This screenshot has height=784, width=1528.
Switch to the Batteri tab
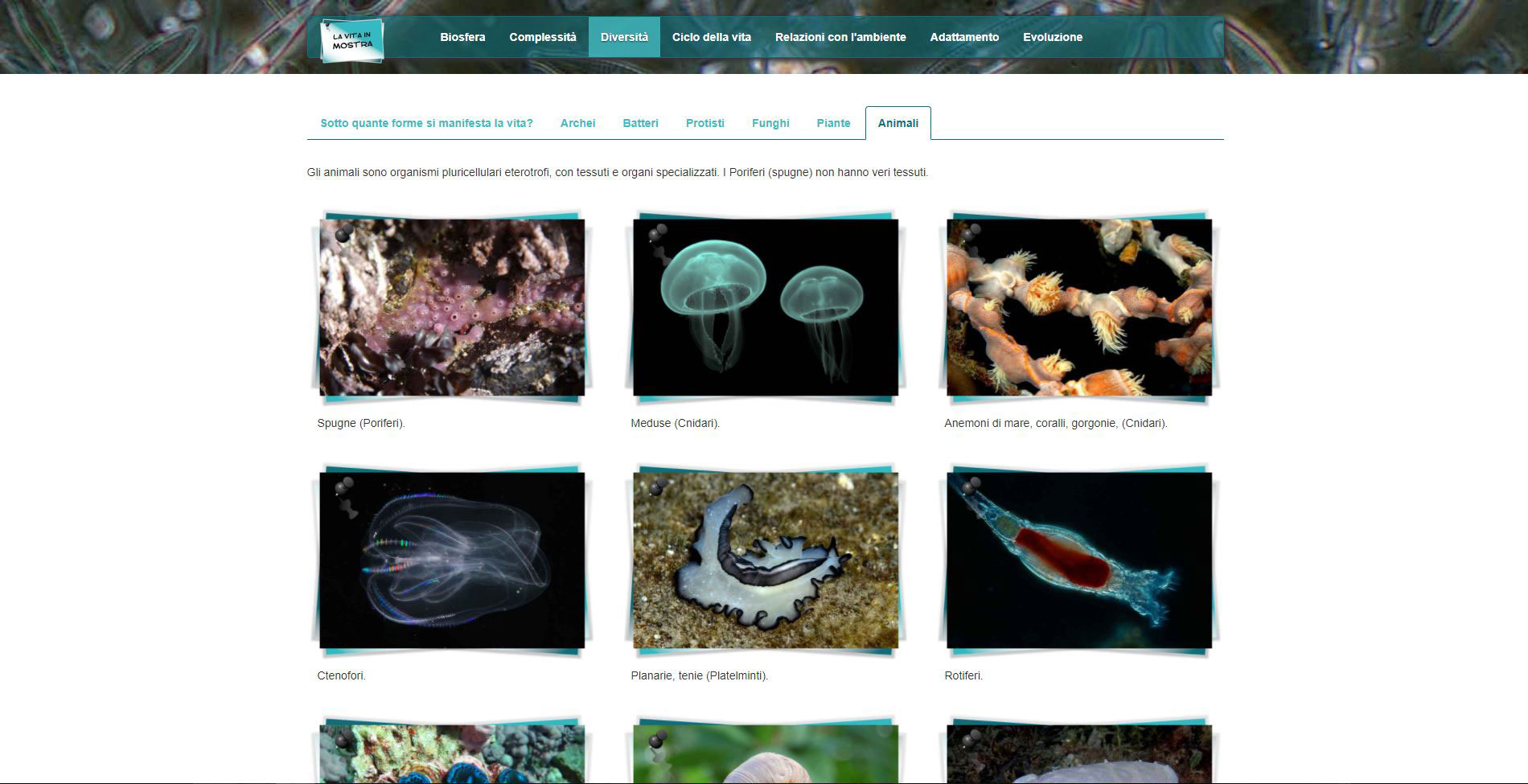pos(640,123)
